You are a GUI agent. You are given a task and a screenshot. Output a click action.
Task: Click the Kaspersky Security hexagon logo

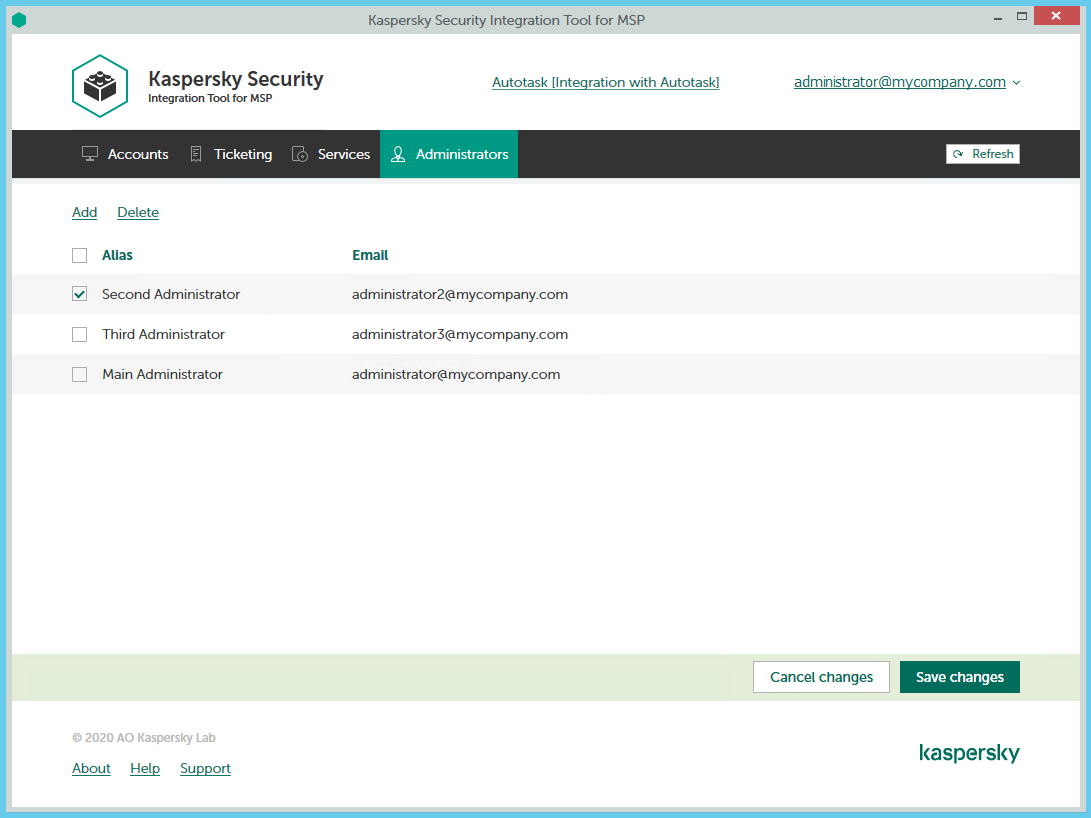coord(100,86)
